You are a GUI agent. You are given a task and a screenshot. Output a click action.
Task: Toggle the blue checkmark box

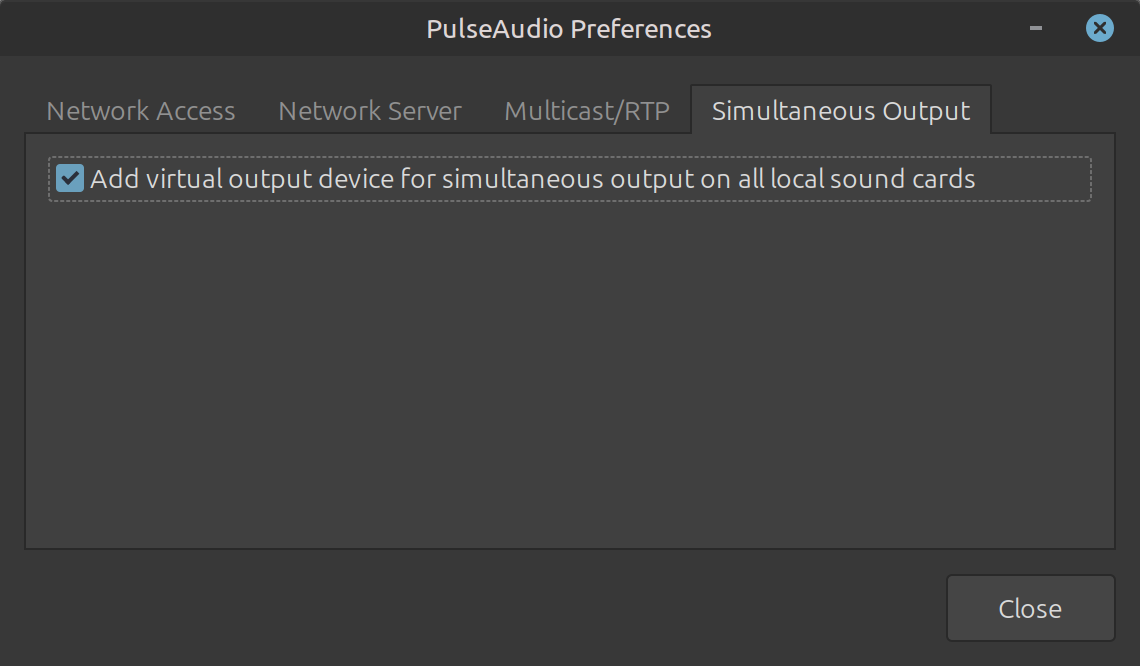[70, 179]
